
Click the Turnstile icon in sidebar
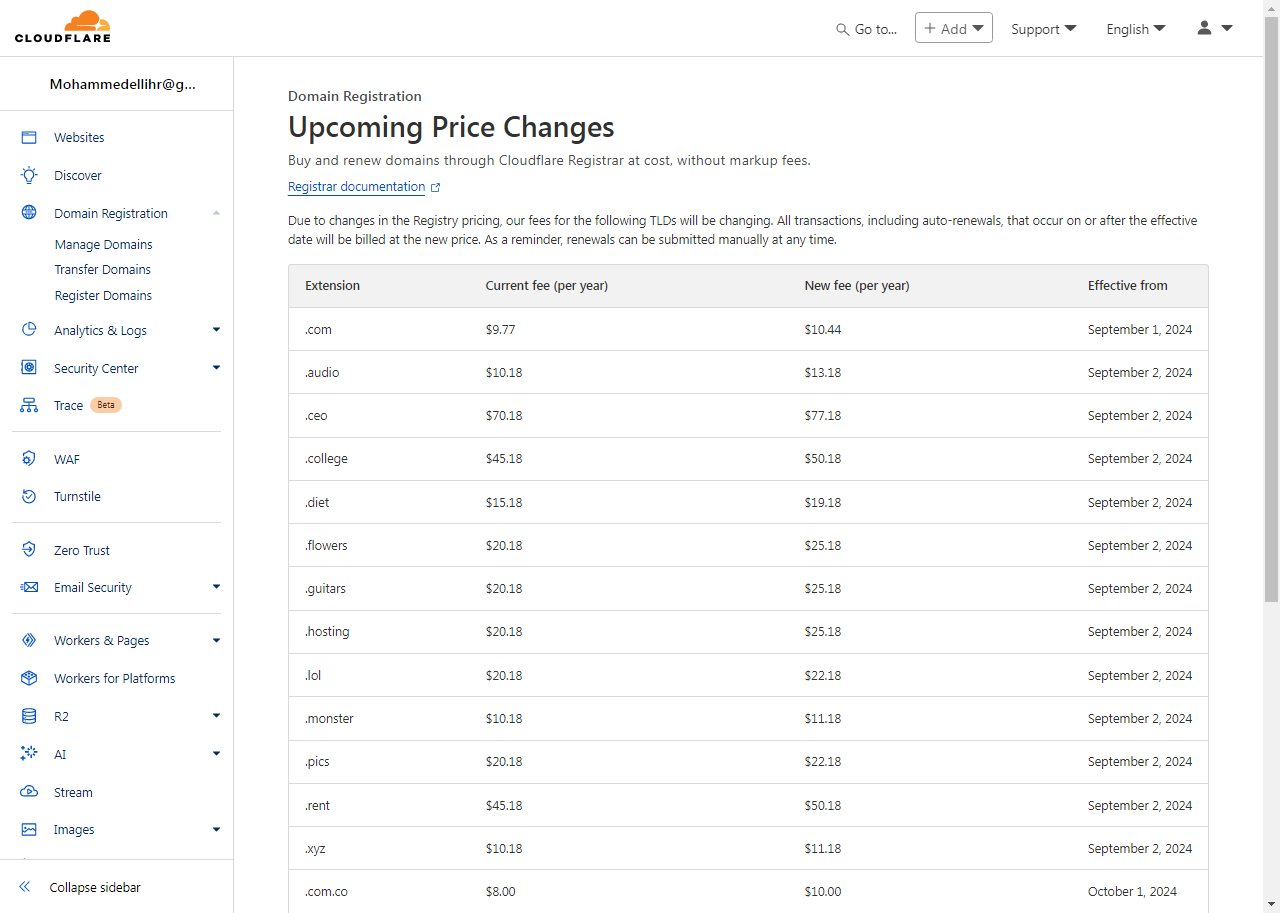click(x=29, y=497)
